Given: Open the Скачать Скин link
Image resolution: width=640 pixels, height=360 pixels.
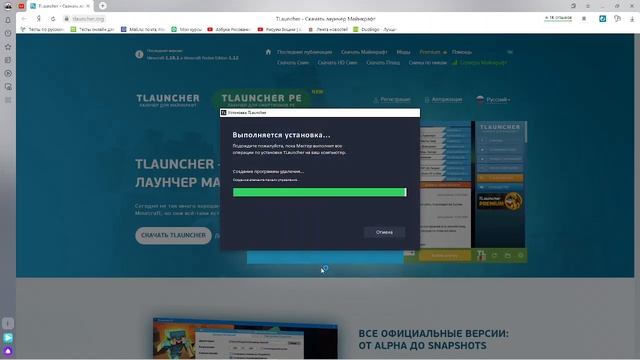Looking at the screenshot, I should coord(293,63).
